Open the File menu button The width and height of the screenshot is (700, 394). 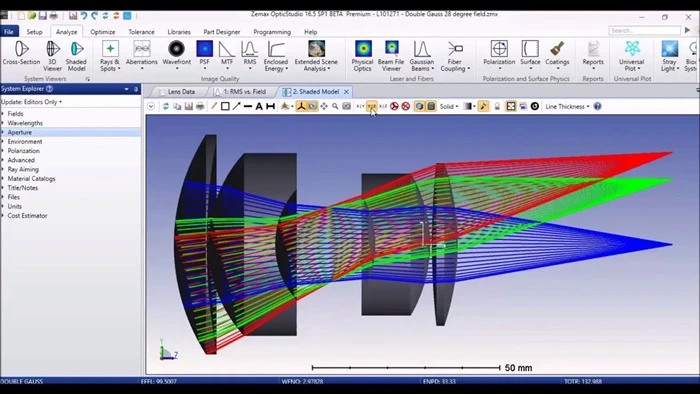pos(9,32)
